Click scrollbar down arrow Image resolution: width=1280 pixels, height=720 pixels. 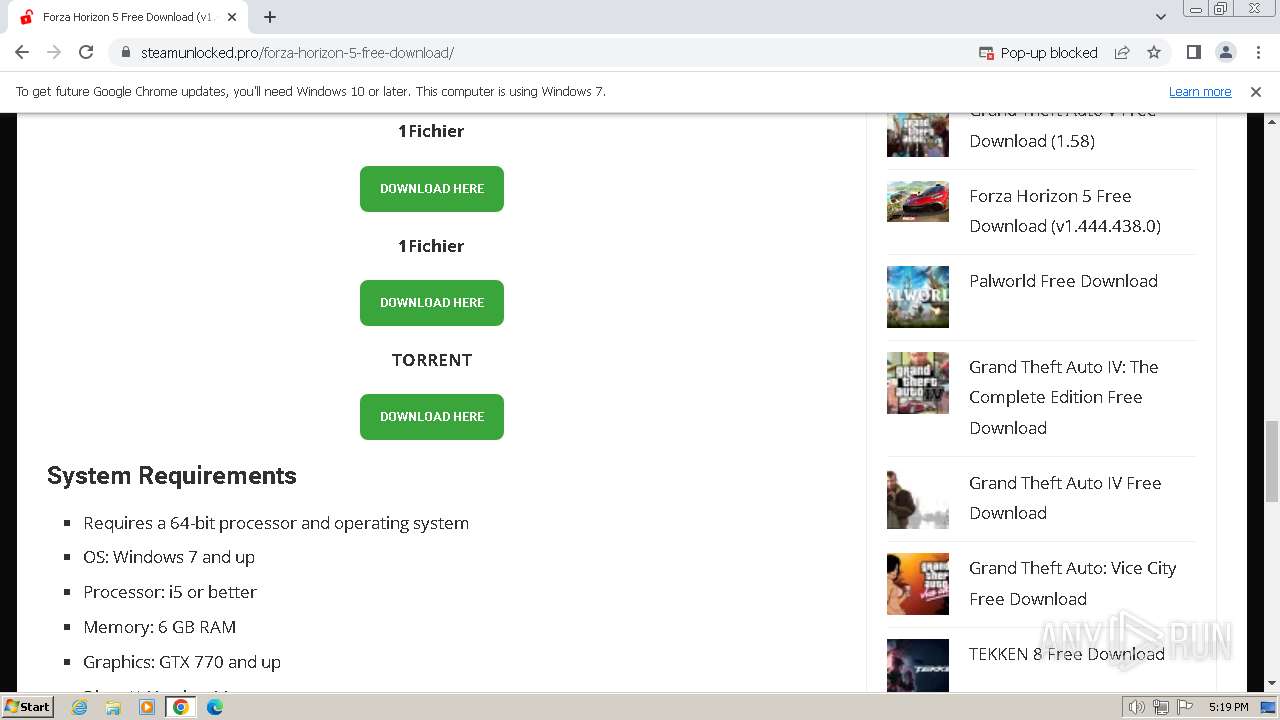click(x=1272, y=683)
